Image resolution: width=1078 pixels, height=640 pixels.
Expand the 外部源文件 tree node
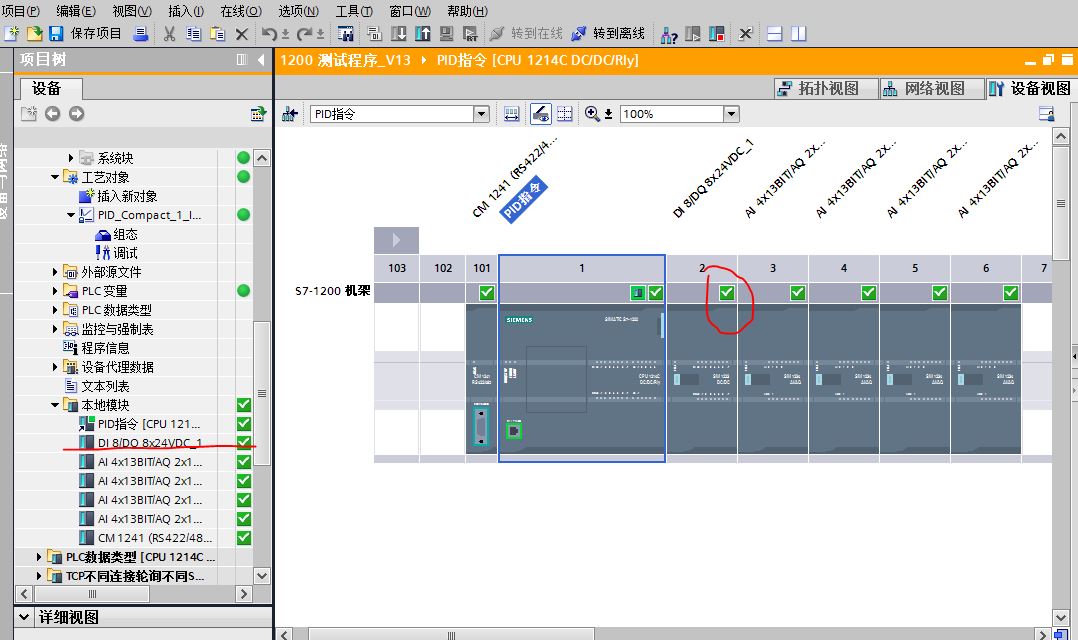click(x=55, y=272)
